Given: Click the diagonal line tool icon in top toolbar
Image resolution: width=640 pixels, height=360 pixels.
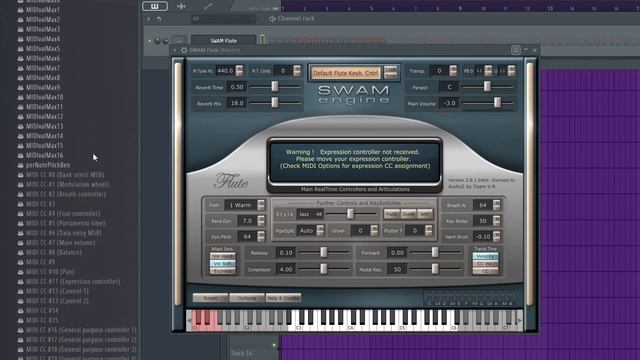Looking at the screenshot, I should tap(208, 6).
